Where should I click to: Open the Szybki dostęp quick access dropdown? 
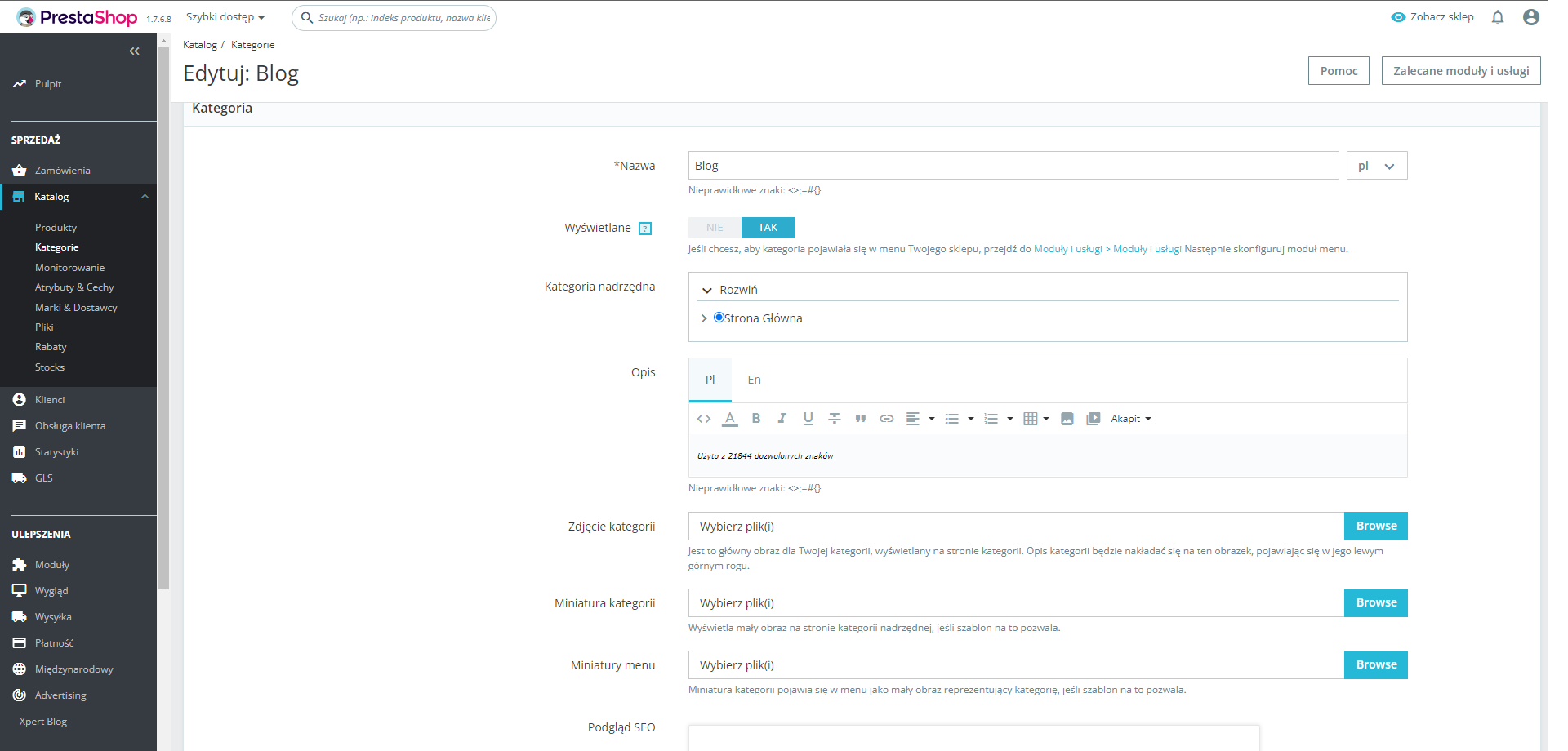click(x=225, y=17)
